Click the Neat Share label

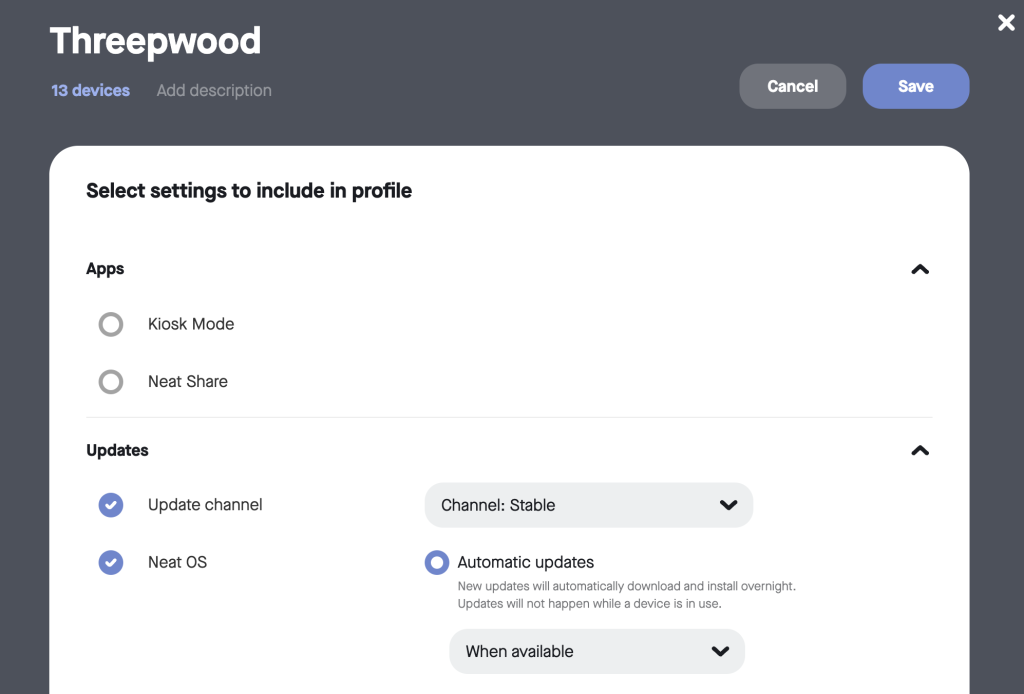187,381
